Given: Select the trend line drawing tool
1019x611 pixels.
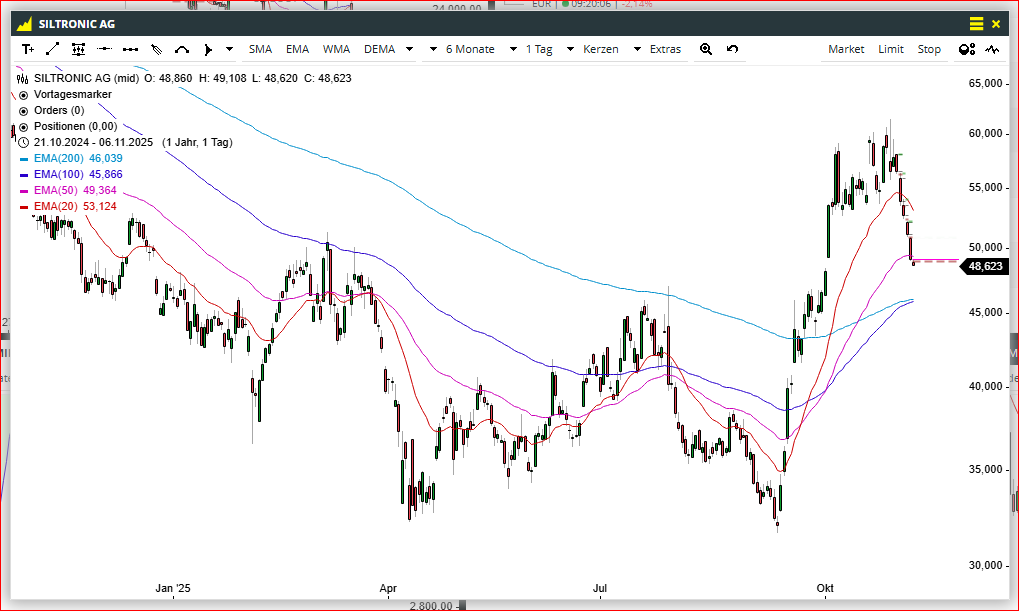Looking at the screenshot, I should click(53, 49).
